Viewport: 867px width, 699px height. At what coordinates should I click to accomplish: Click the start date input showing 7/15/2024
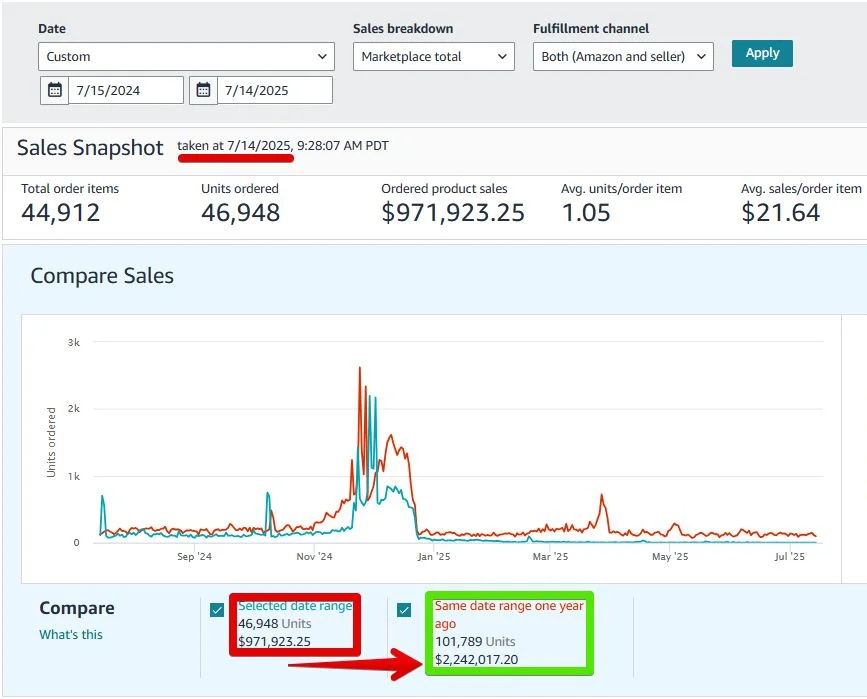[x=120, y=89]
